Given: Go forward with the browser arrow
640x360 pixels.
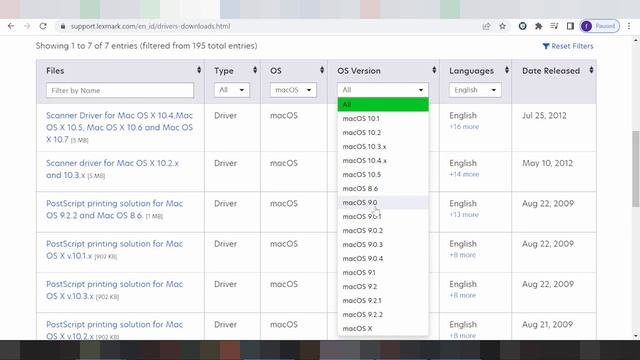Looking at the screenshot, I should click(27, 26).
